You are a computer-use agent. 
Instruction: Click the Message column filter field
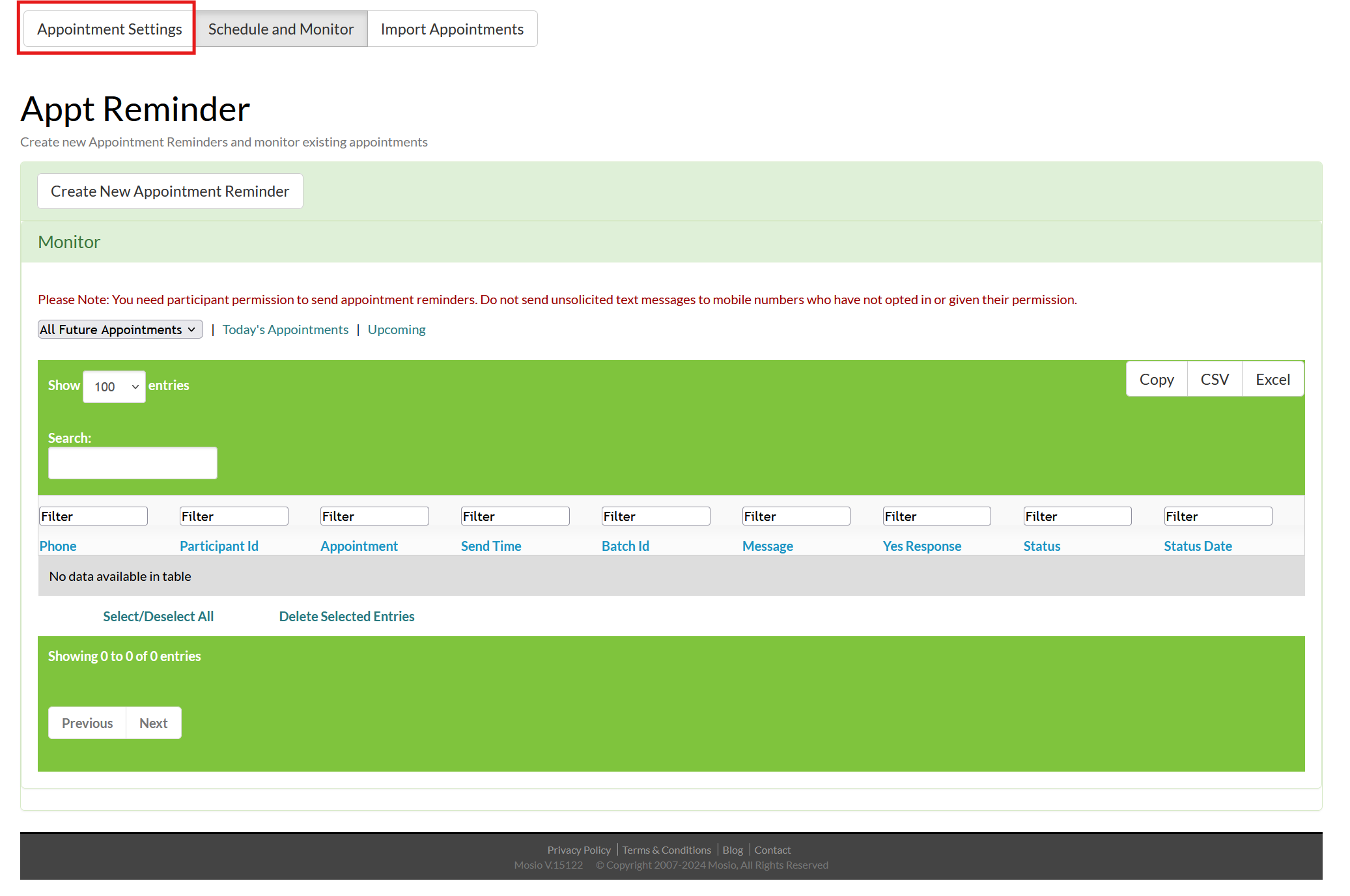click(796, 516)
